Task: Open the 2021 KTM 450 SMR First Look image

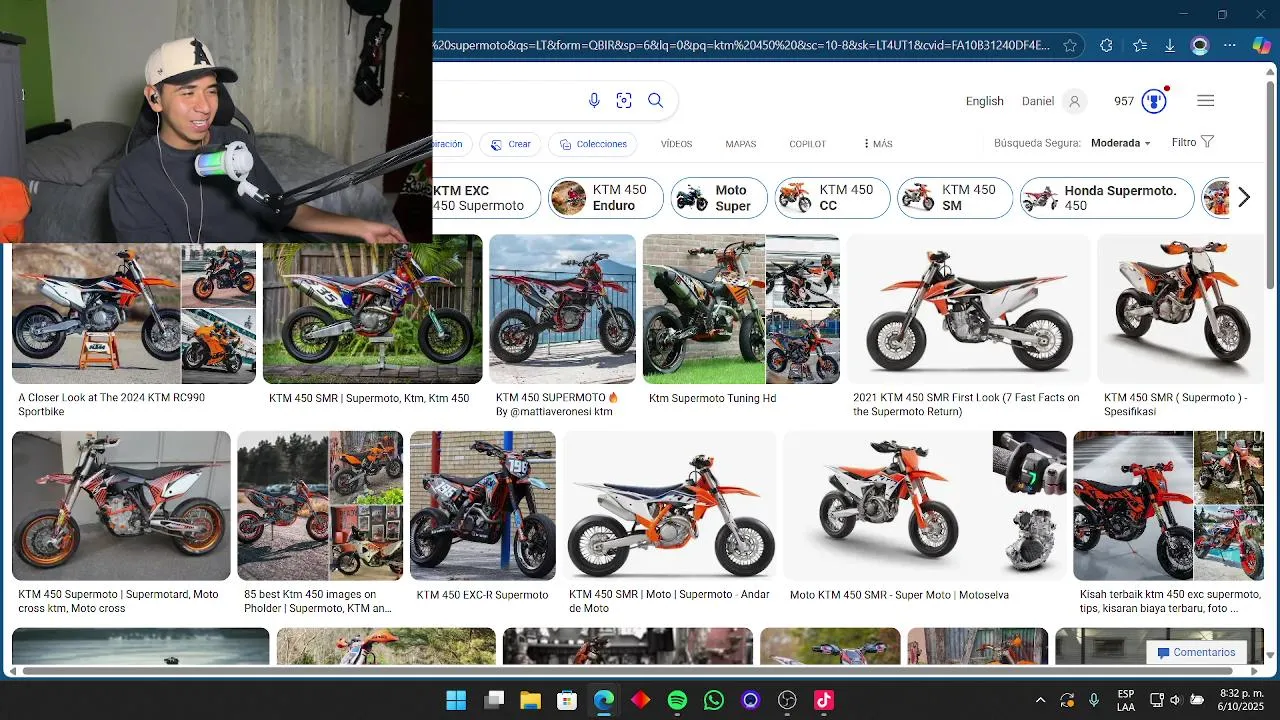Action: (x=968, y=309)
